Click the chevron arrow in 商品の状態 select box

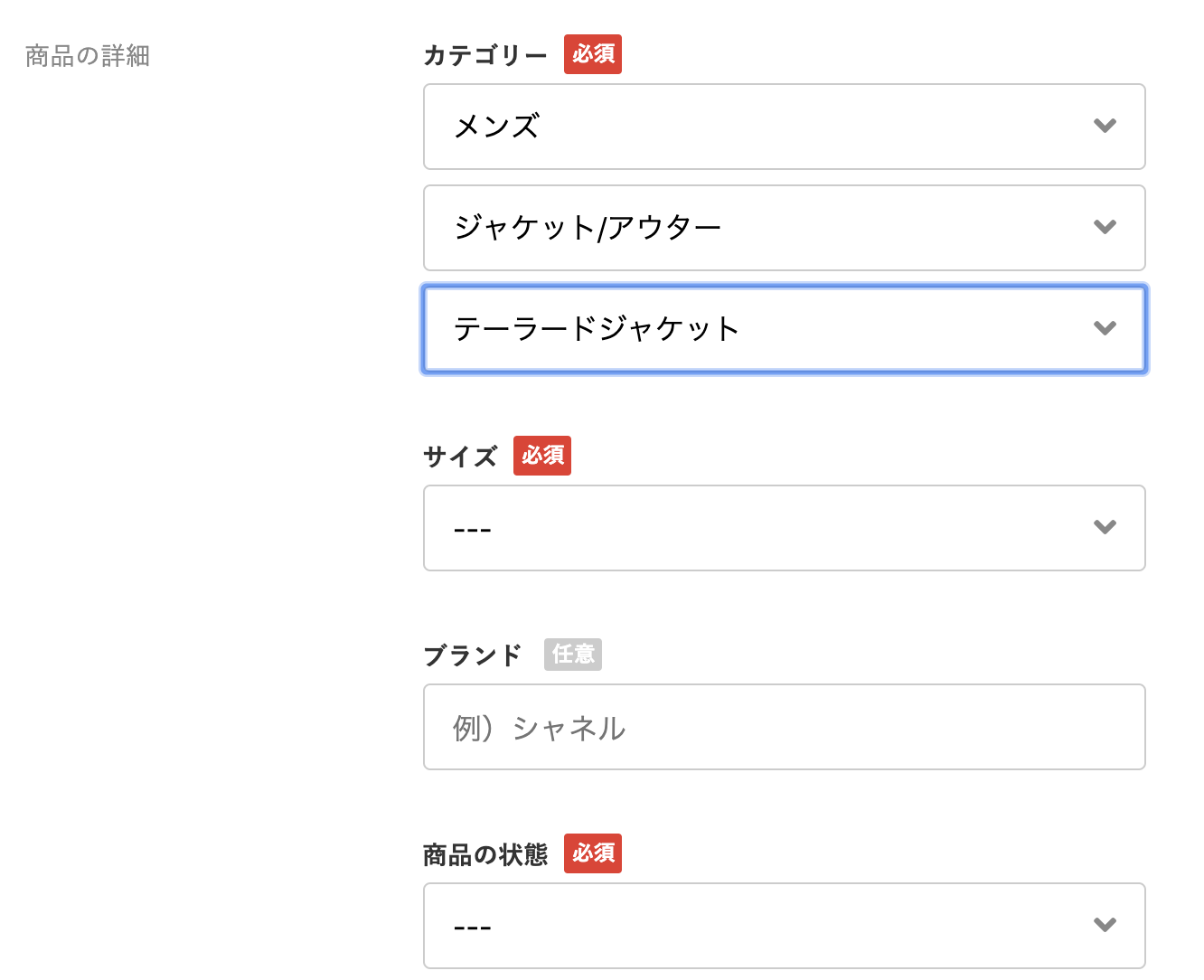[x=1105, y=925]
